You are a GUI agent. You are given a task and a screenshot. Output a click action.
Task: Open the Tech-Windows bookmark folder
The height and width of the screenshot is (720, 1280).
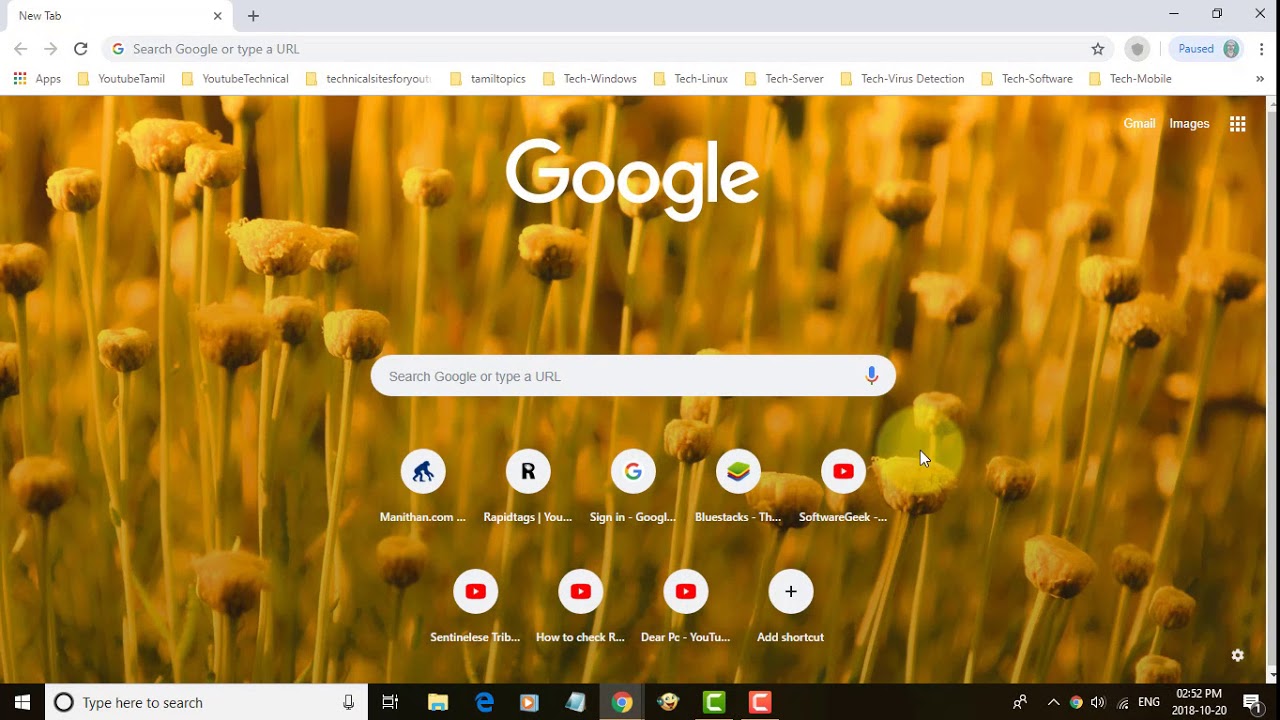[x=590, y=79]
